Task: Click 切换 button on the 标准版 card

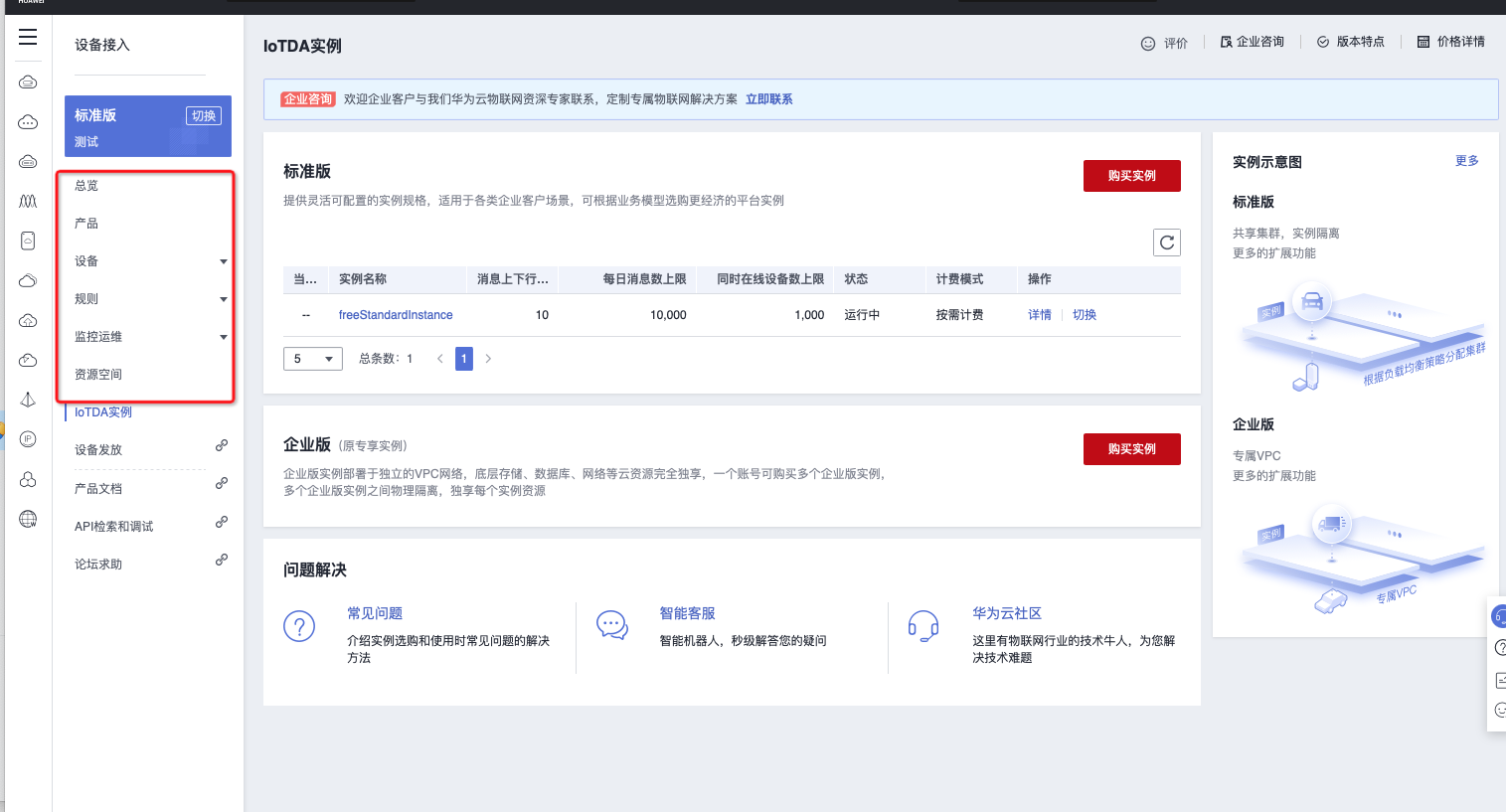Action: point(204,115)
